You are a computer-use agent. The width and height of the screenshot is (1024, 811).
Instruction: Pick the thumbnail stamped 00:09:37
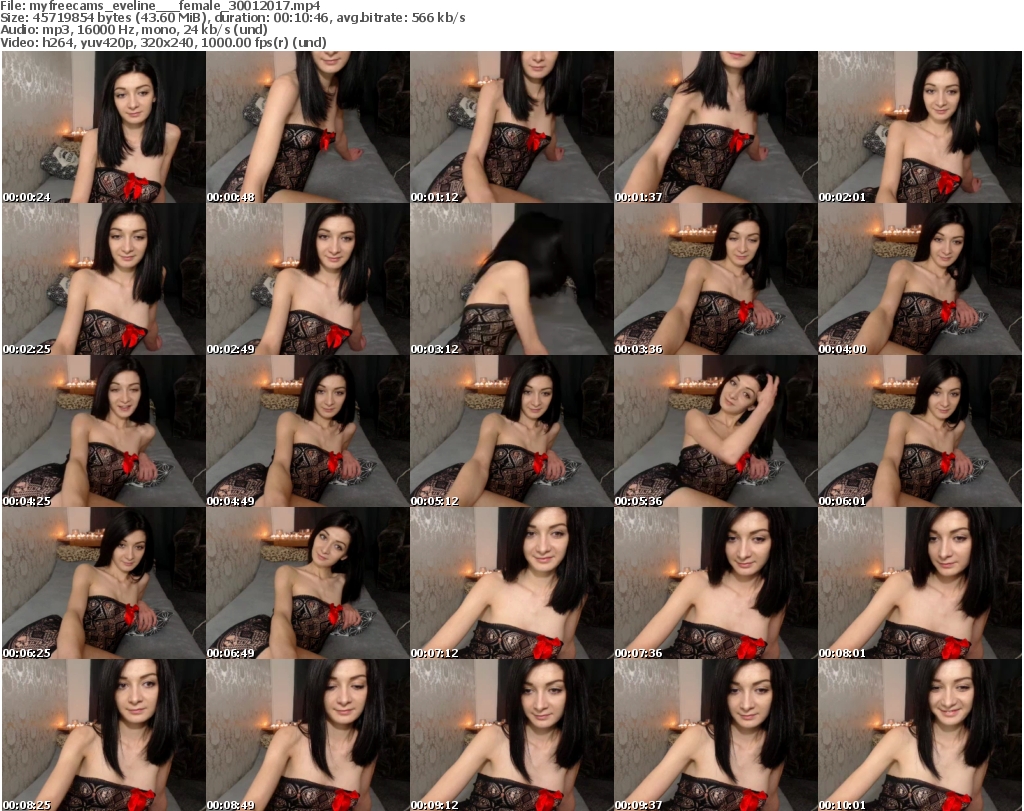pyautogui.click(x=715, y=735)
